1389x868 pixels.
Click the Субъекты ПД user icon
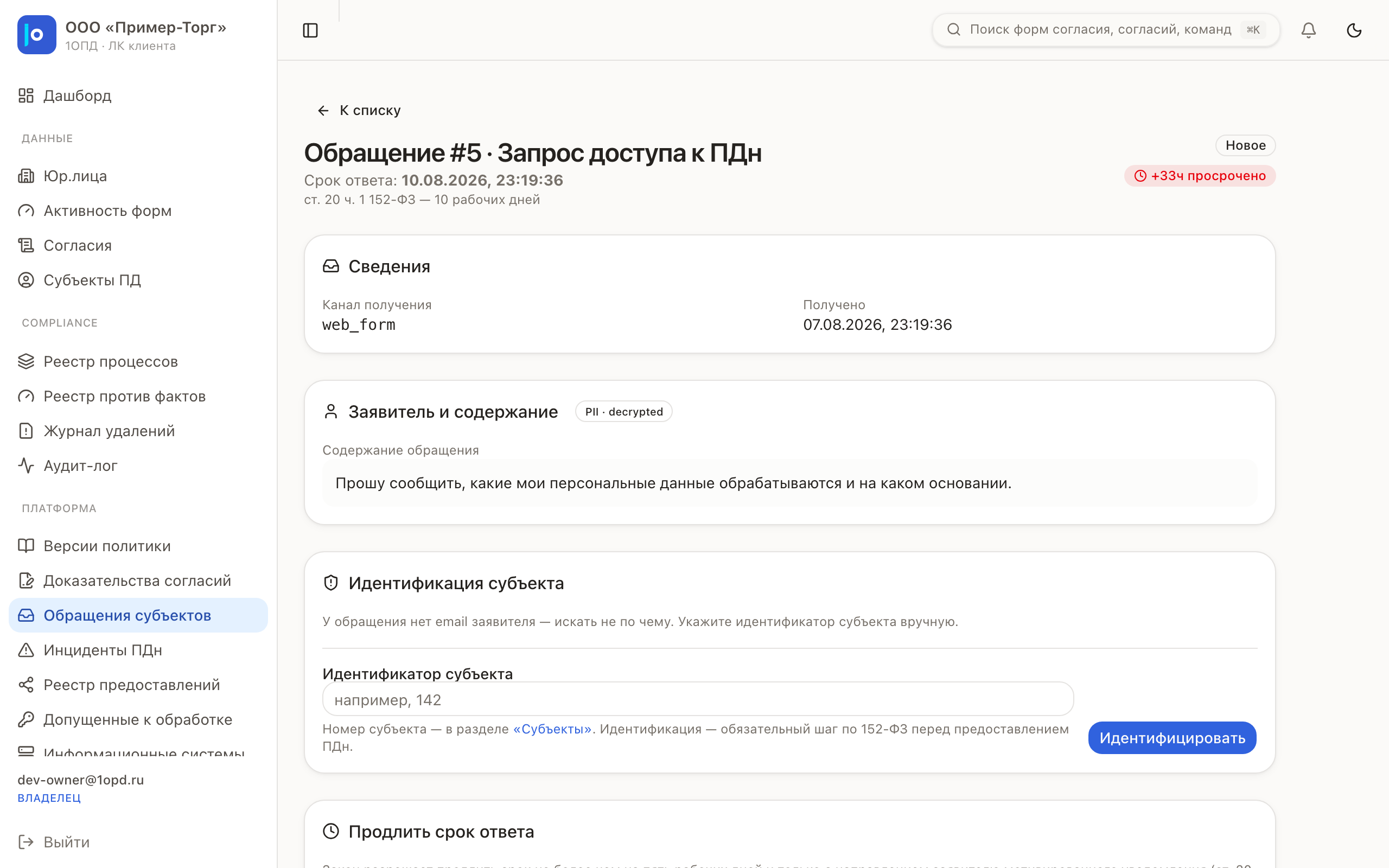pos(26,280)
